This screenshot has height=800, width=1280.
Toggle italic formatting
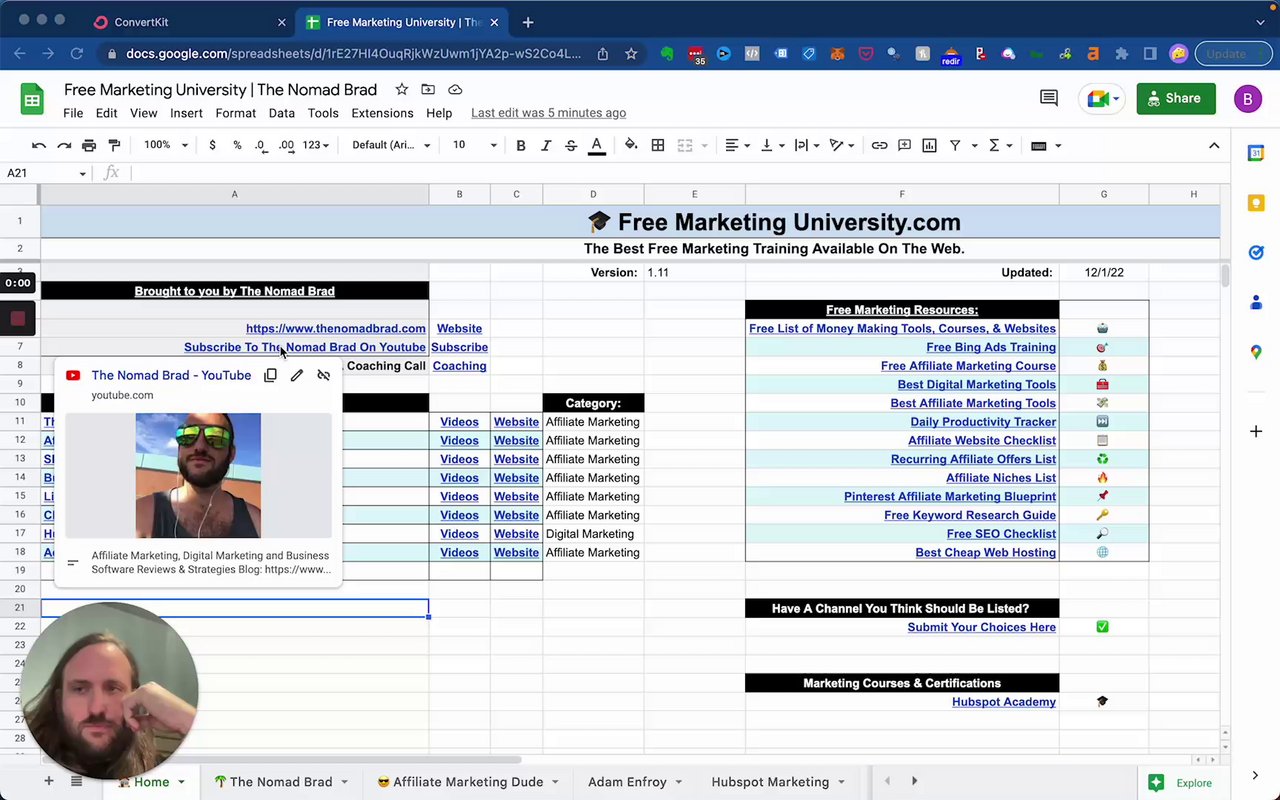(546, 145)
